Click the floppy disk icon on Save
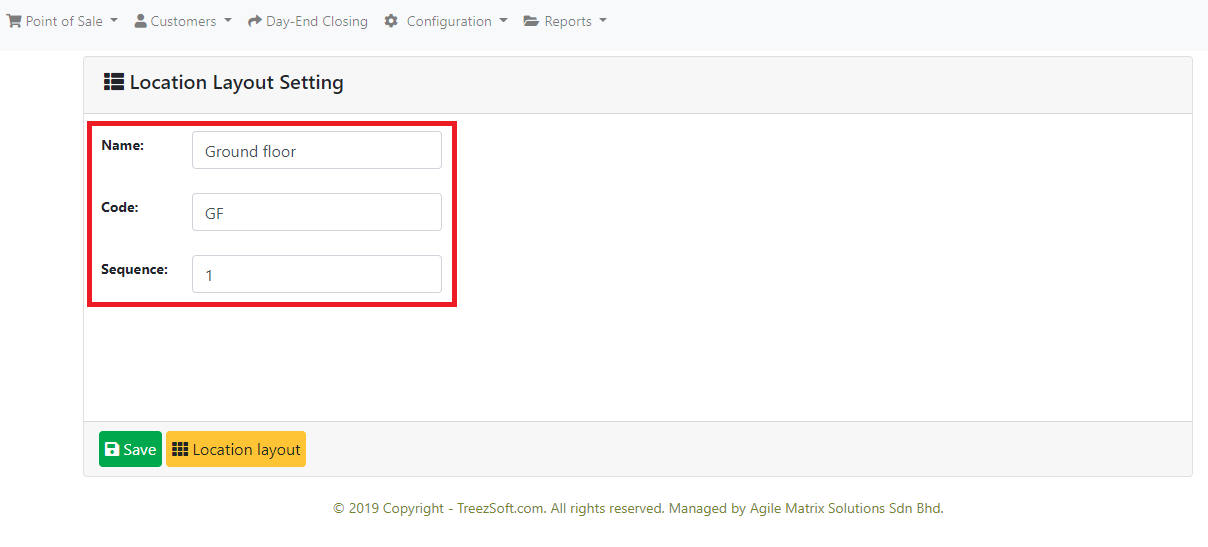This screenshot has width=1208, height=547. coord(112,450)
